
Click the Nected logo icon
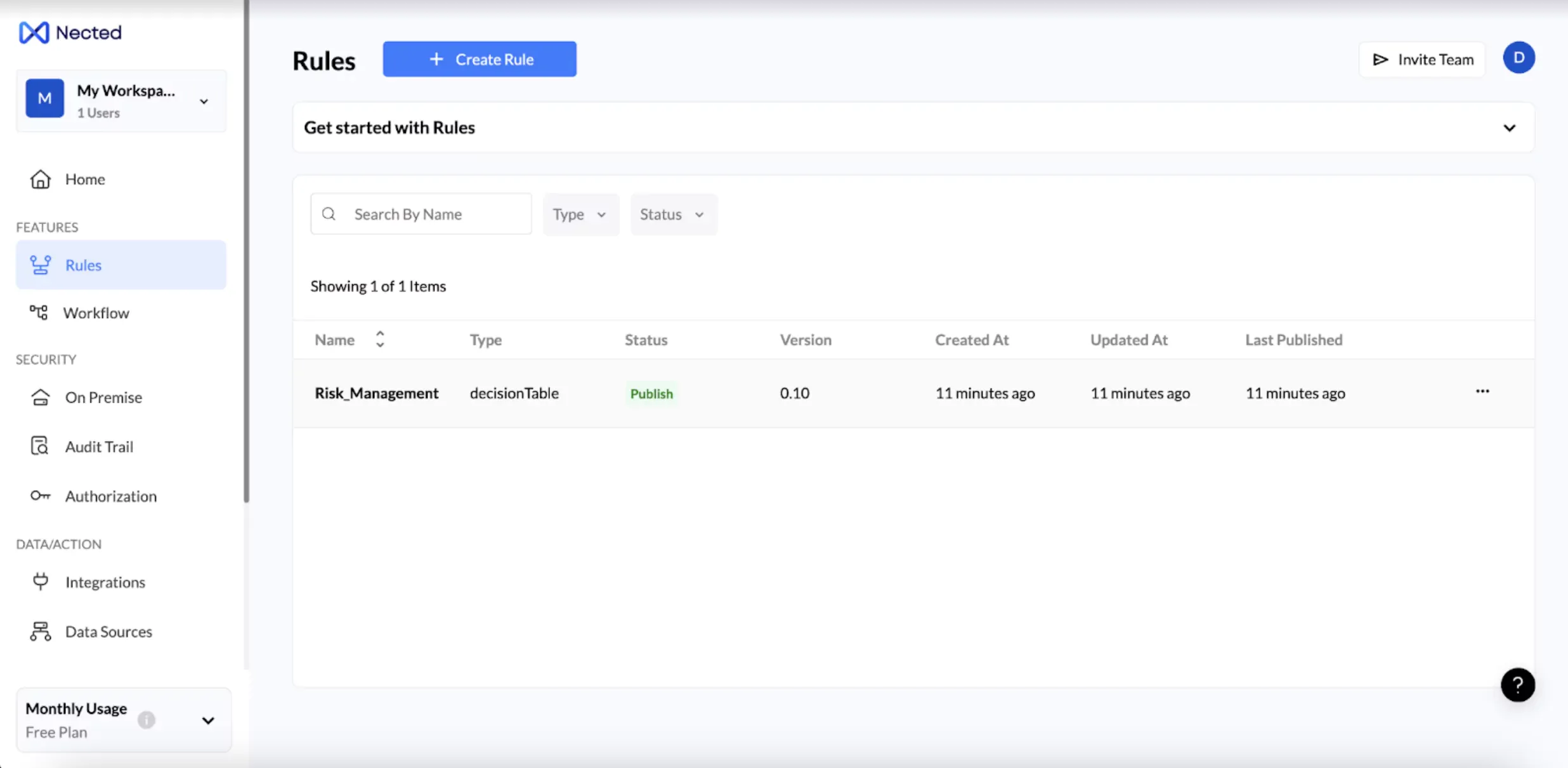tap(34, 32)
